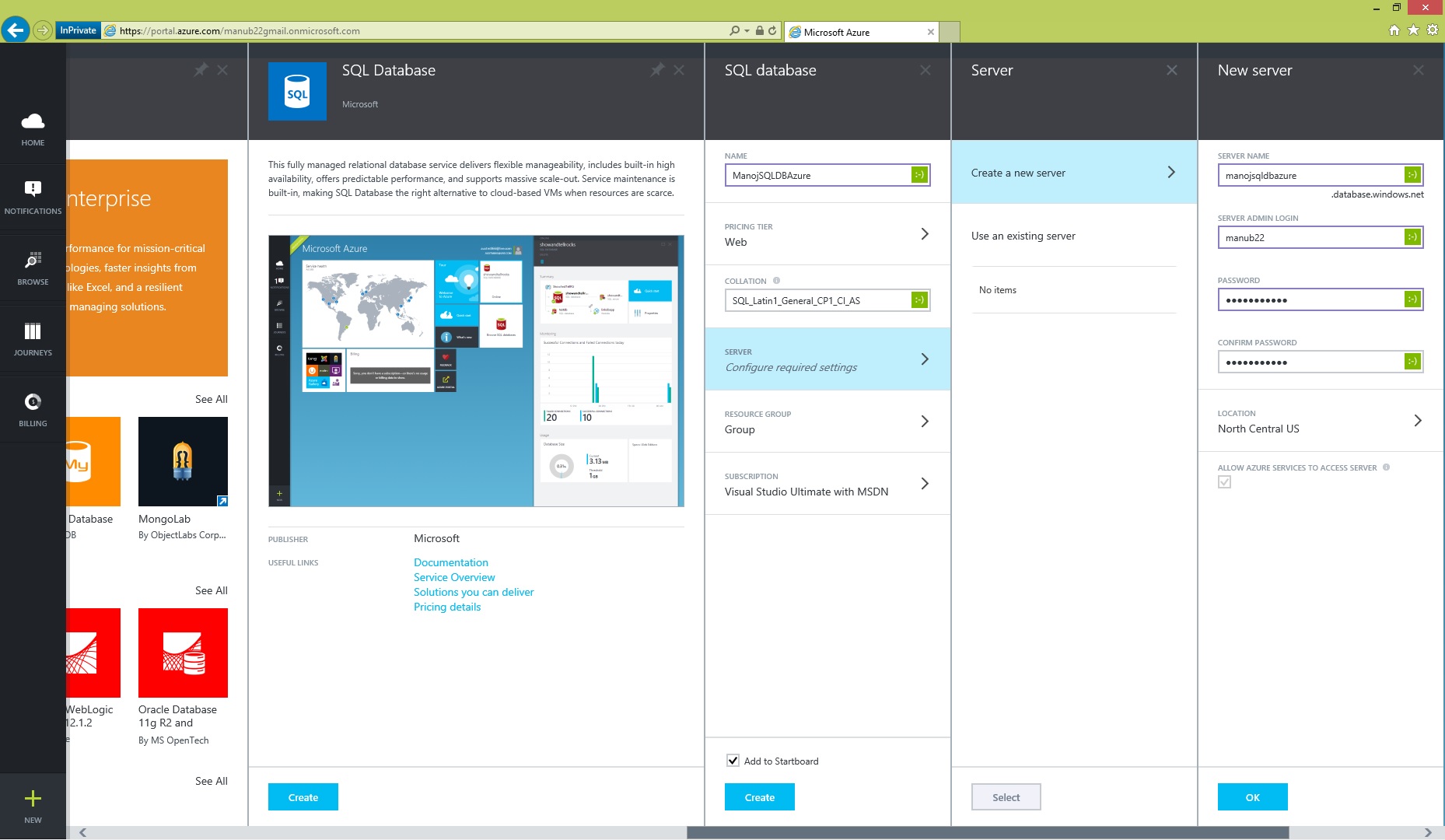Click the horizontal scrollbar at bottom

[987, 832]
